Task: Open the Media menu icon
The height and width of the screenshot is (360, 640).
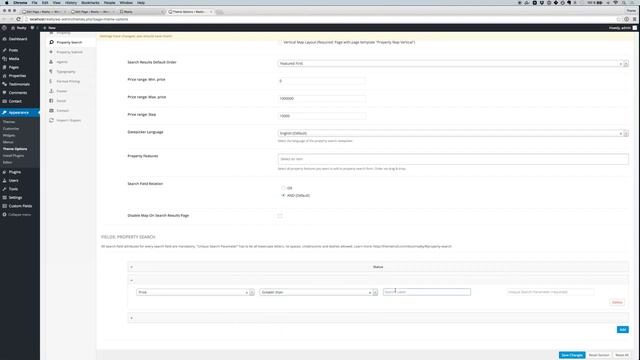Action: pos(4,59)
